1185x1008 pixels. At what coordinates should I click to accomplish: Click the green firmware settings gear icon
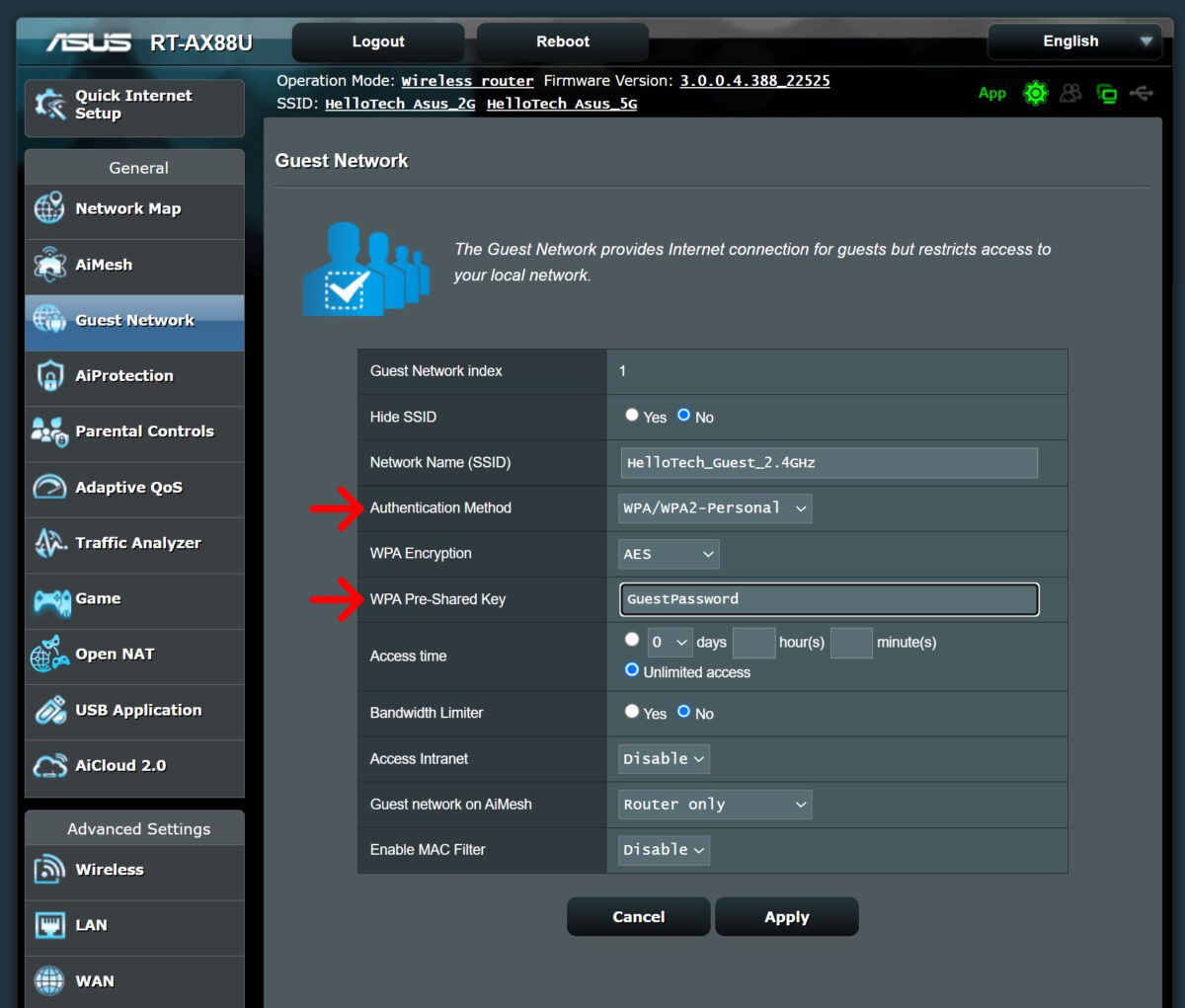(1034, 93)
